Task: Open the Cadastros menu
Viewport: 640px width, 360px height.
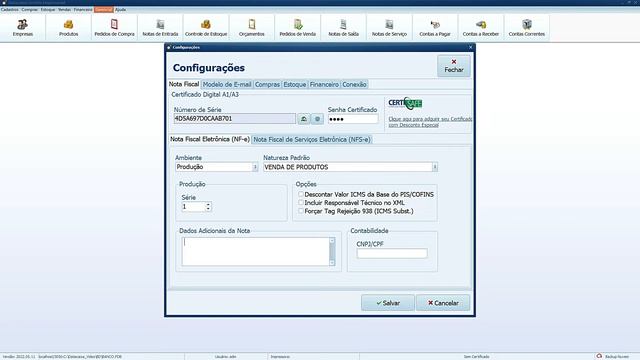Action: 10,9
